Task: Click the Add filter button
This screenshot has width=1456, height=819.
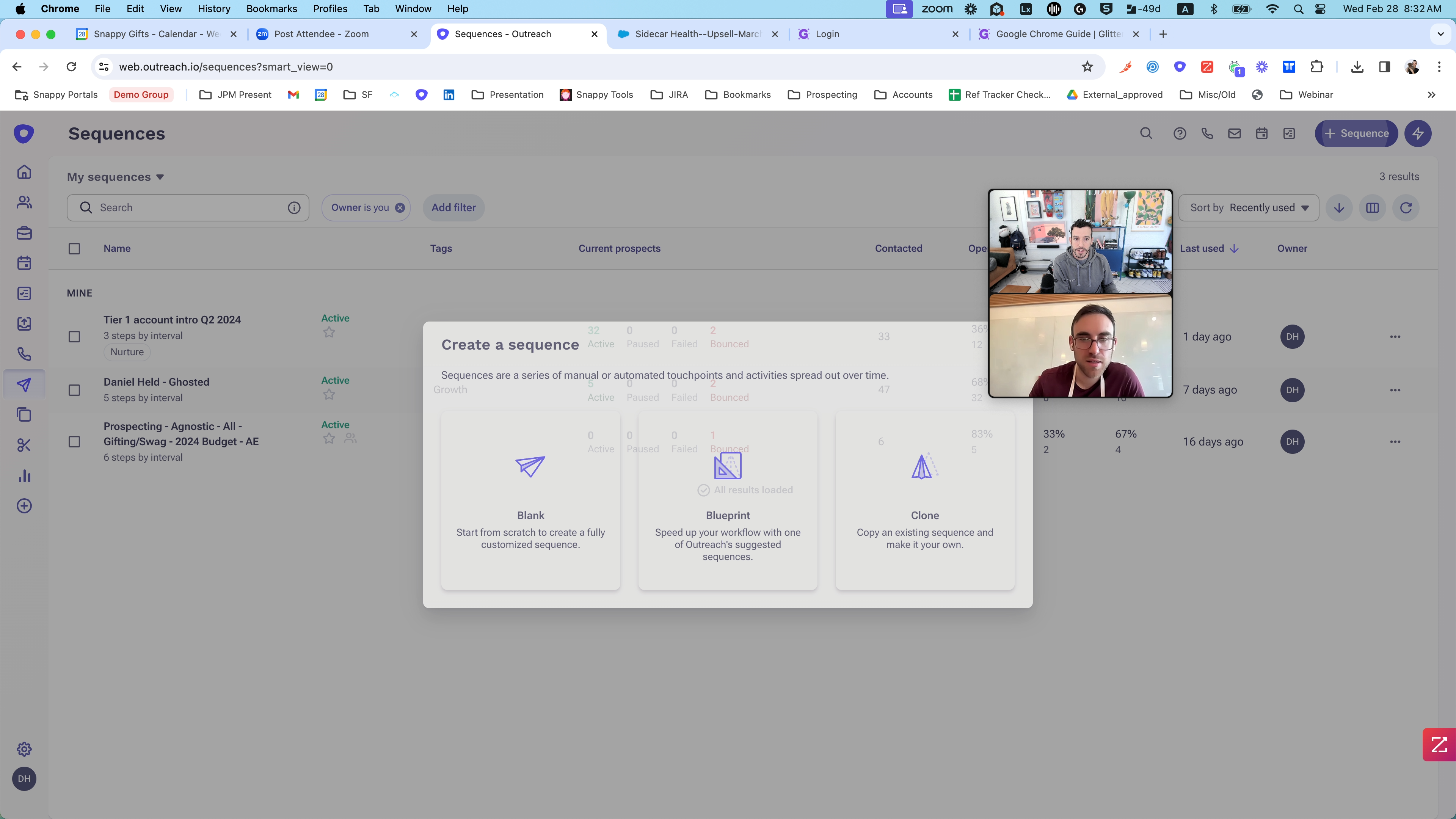Action: click(453, 208)
